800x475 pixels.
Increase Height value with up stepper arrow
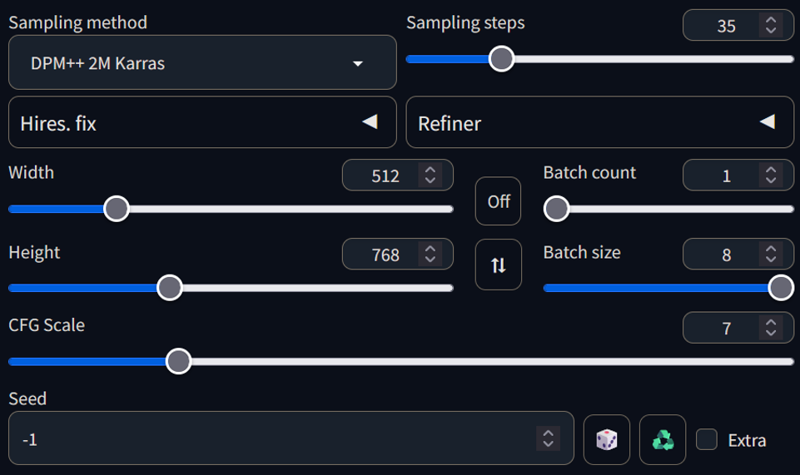tap(430, 248)
